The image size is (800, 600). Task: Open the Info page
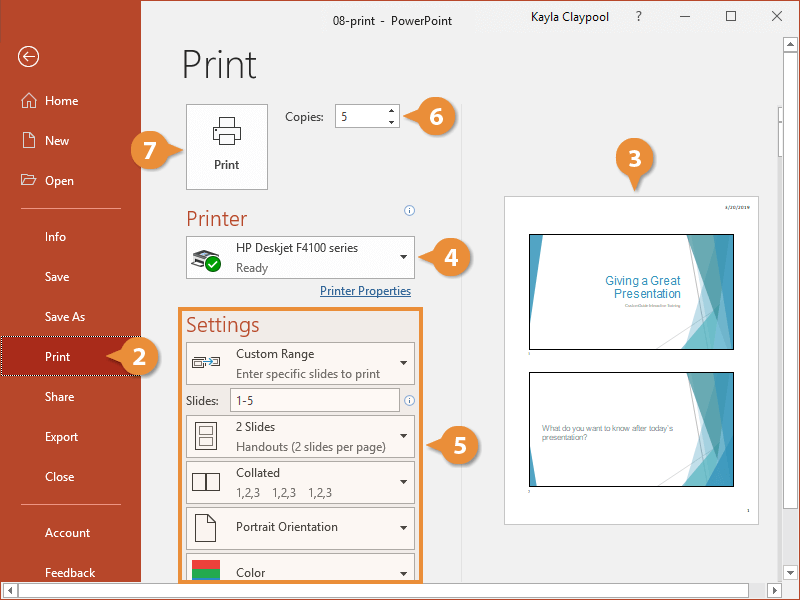55,237
